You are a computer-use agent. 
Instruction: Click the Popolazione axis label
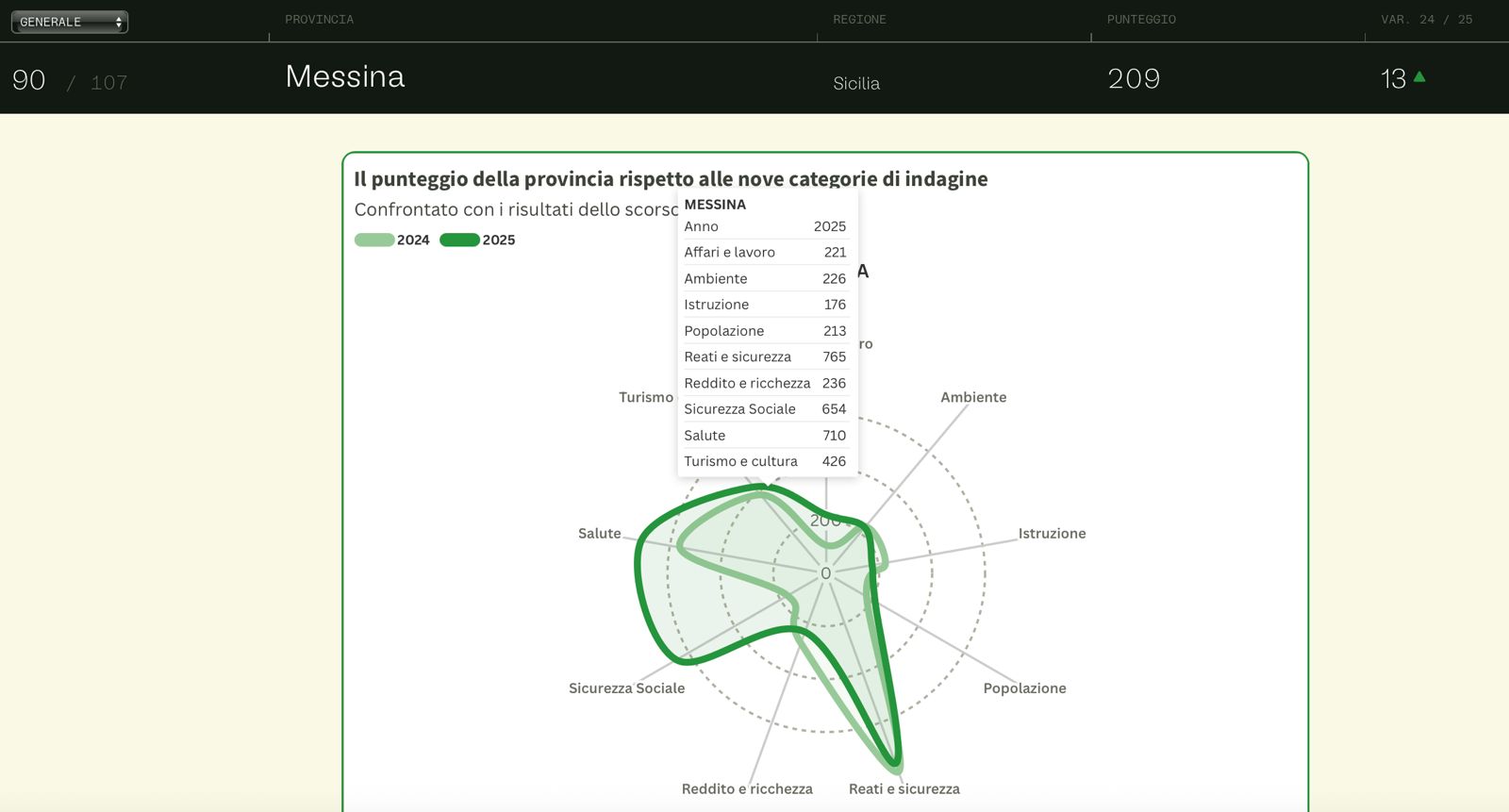[1024, 688]
